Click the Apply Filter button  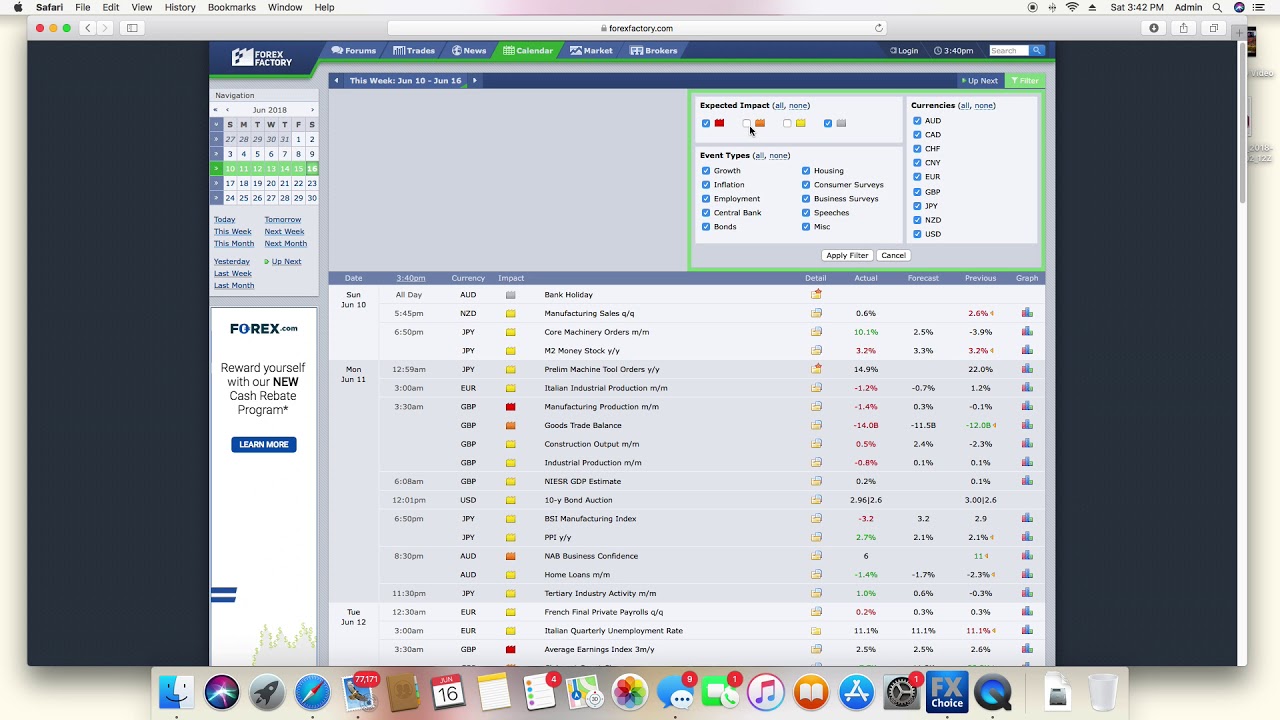click(847, 256)
